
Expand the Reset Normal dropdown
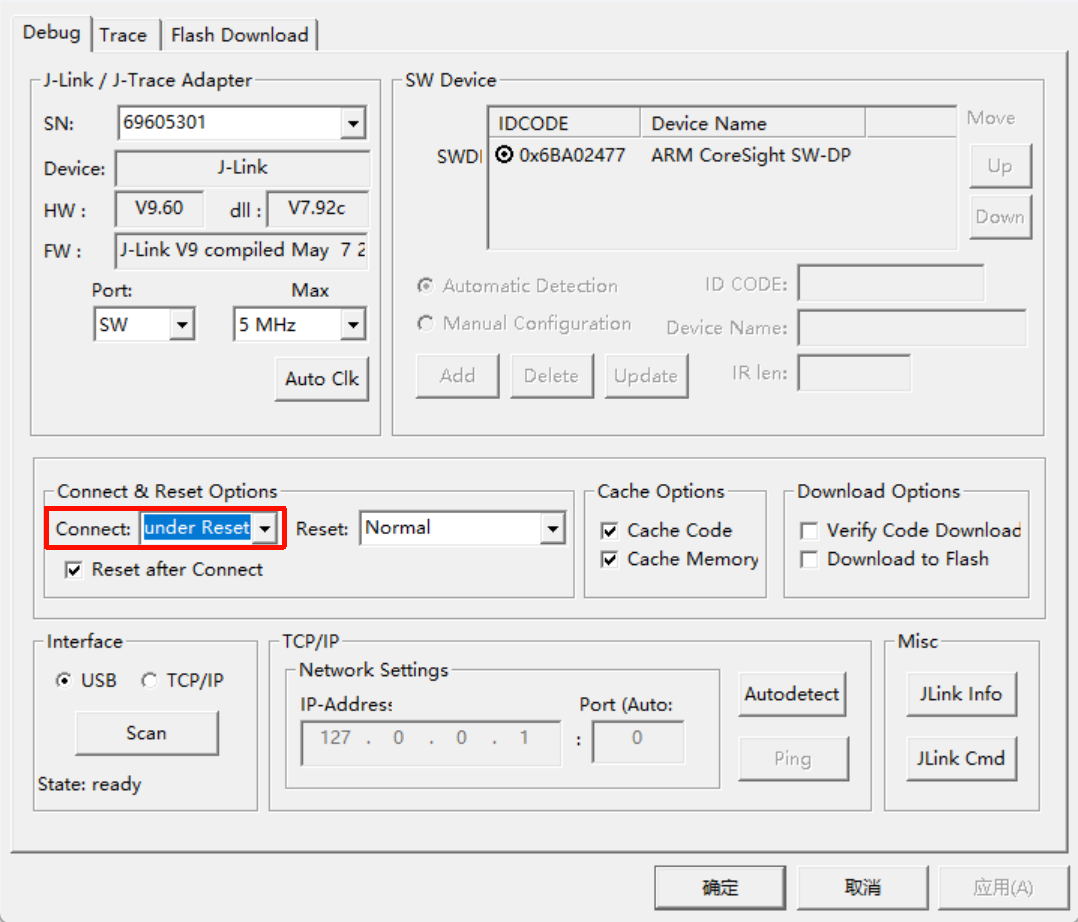[553, 528]
